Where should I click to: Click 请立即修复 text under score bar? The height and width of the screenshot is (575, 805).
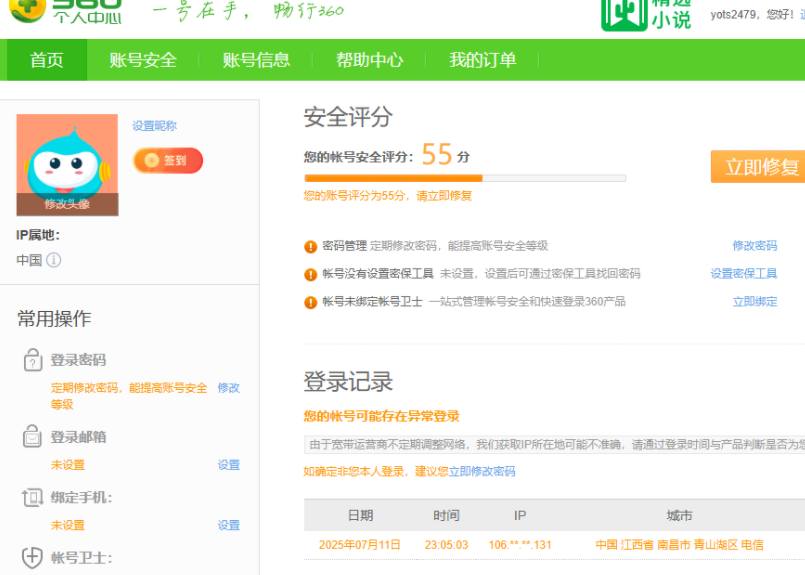pos(444,196)
